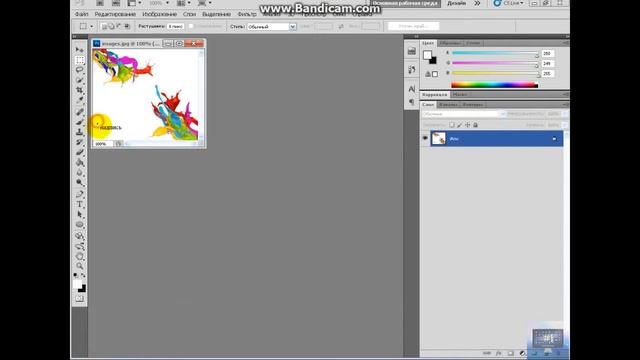Select the Brush tool
Viewport: 640px width, 360px height.
80,122
